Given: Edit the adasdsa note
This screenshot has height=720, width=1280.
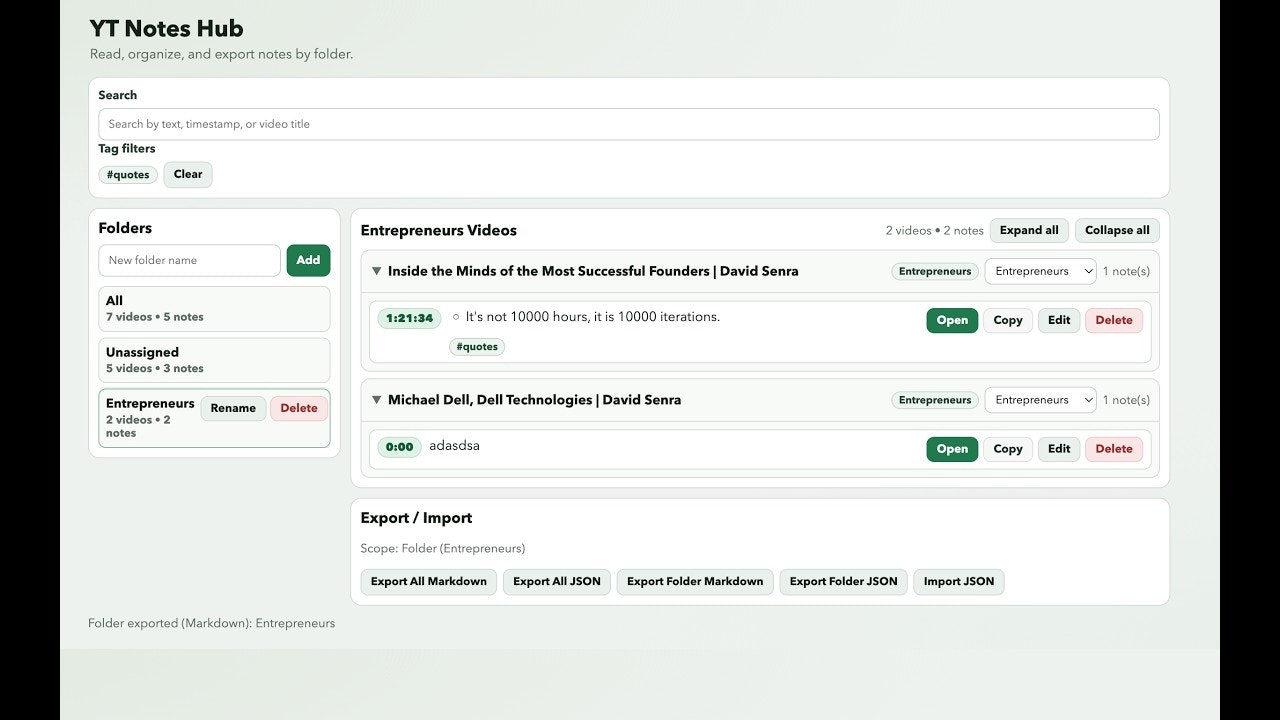Looking at the screenshot, I should 1059,449.
